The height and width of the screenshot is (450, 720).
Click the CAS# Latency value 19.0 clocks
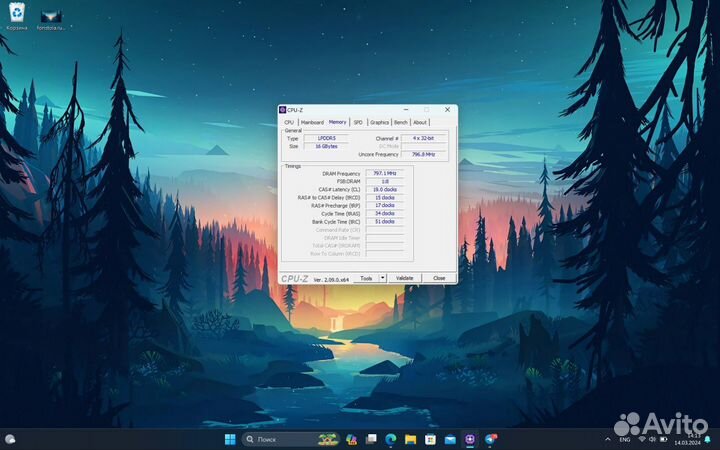coord(385,190)
